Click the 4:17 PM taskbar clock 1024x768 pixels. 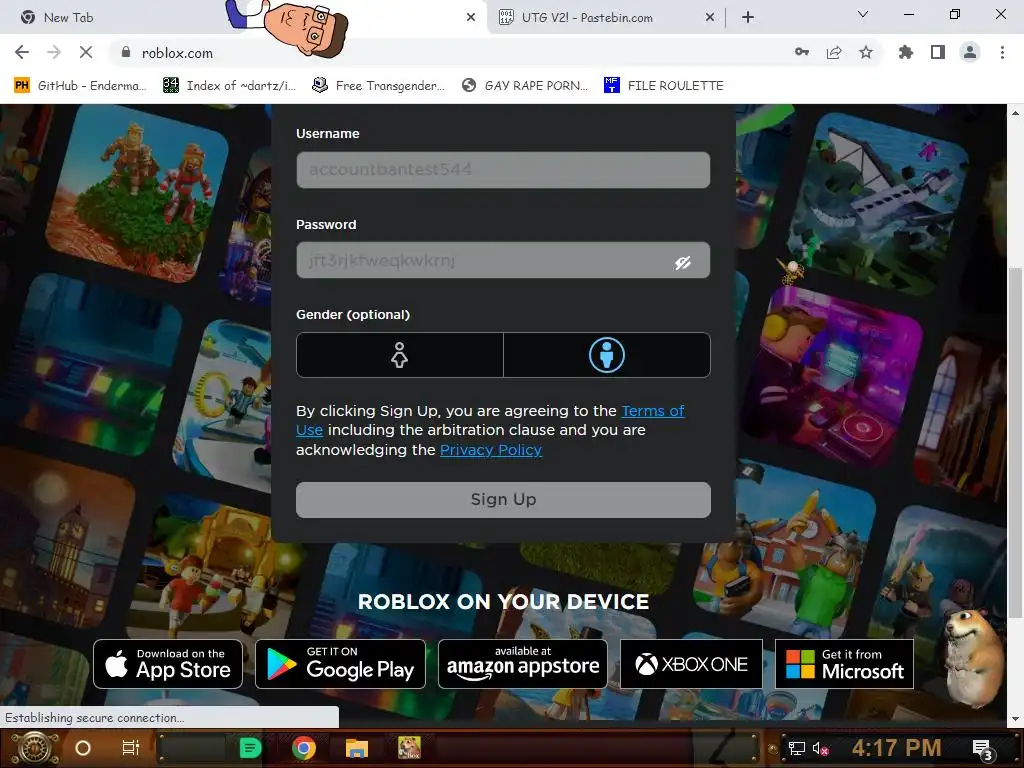click(x=897, y=748)
